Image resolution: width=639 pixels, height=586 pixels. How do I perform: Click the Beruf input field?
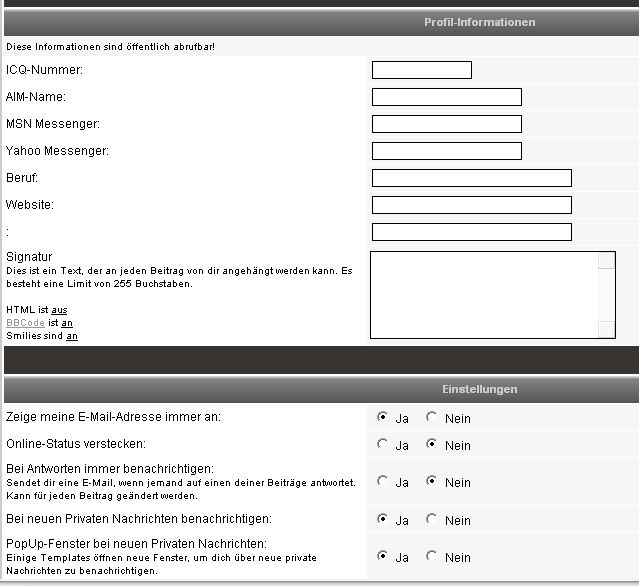[x=471, y=178]
